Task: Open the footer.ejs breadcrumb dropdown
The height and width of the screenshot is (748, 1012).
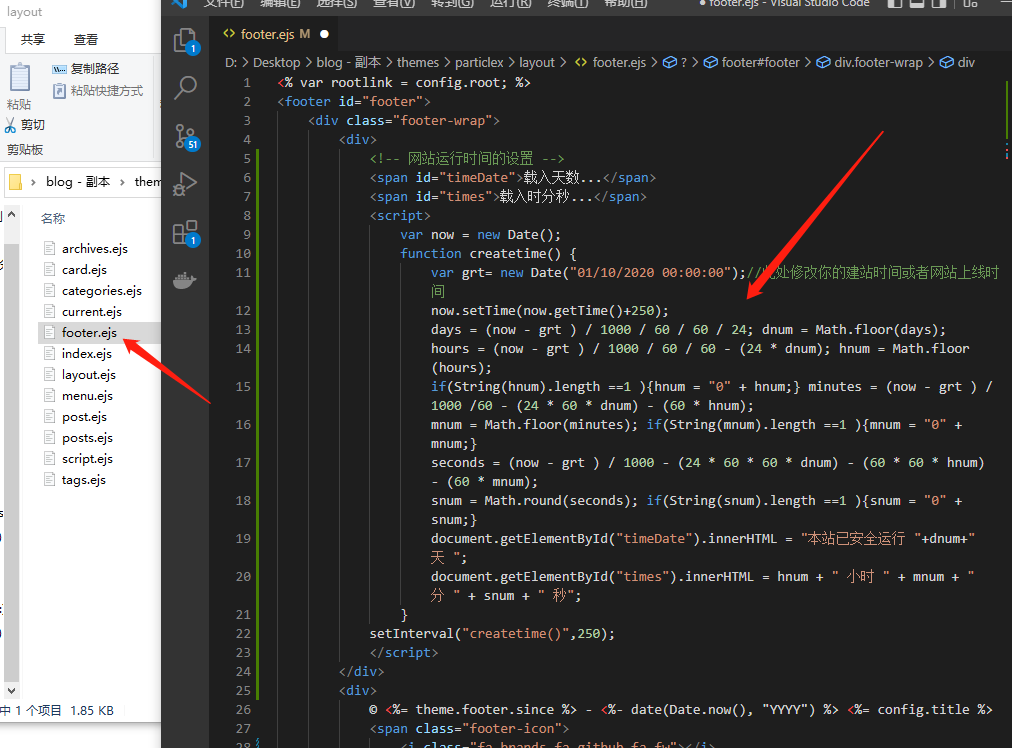Action: pyautogui.click(x=610, y=63)
